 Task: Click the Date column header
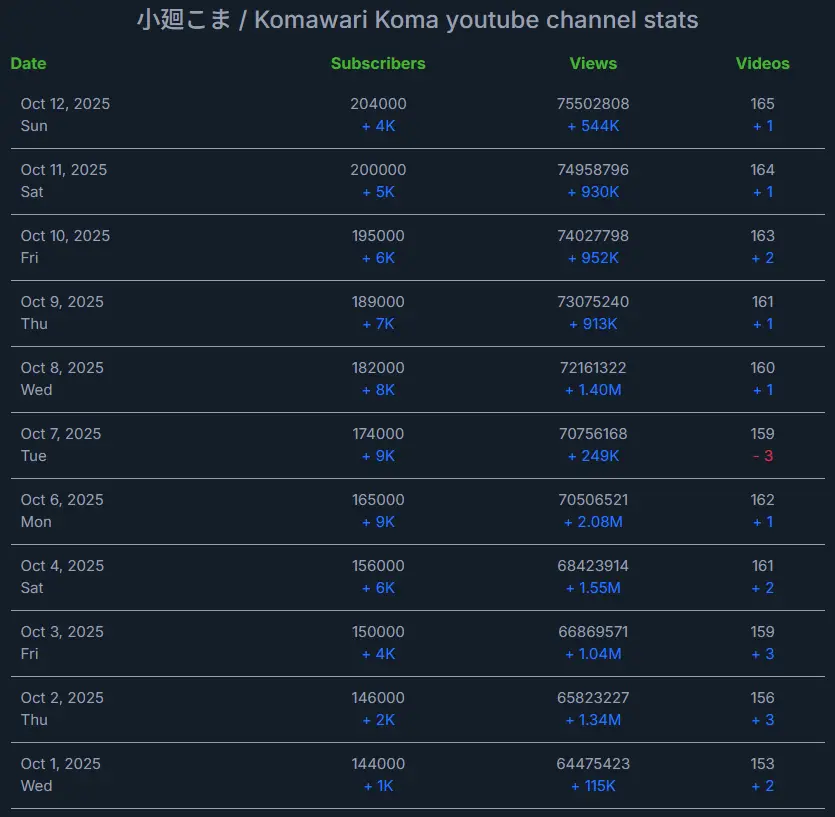(28, 63)
